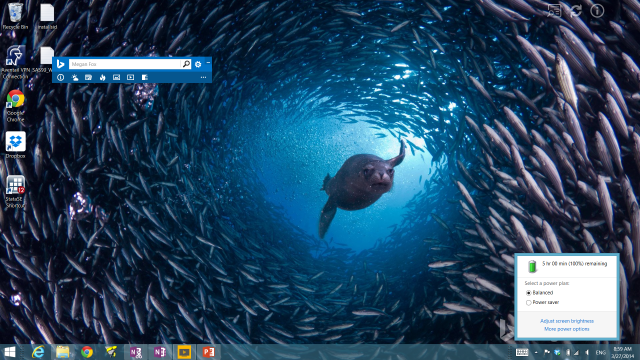The height and width of the screenshot is (360, 640).
Task: Click Adjust screen brightness link
Action: pos(567,321)
